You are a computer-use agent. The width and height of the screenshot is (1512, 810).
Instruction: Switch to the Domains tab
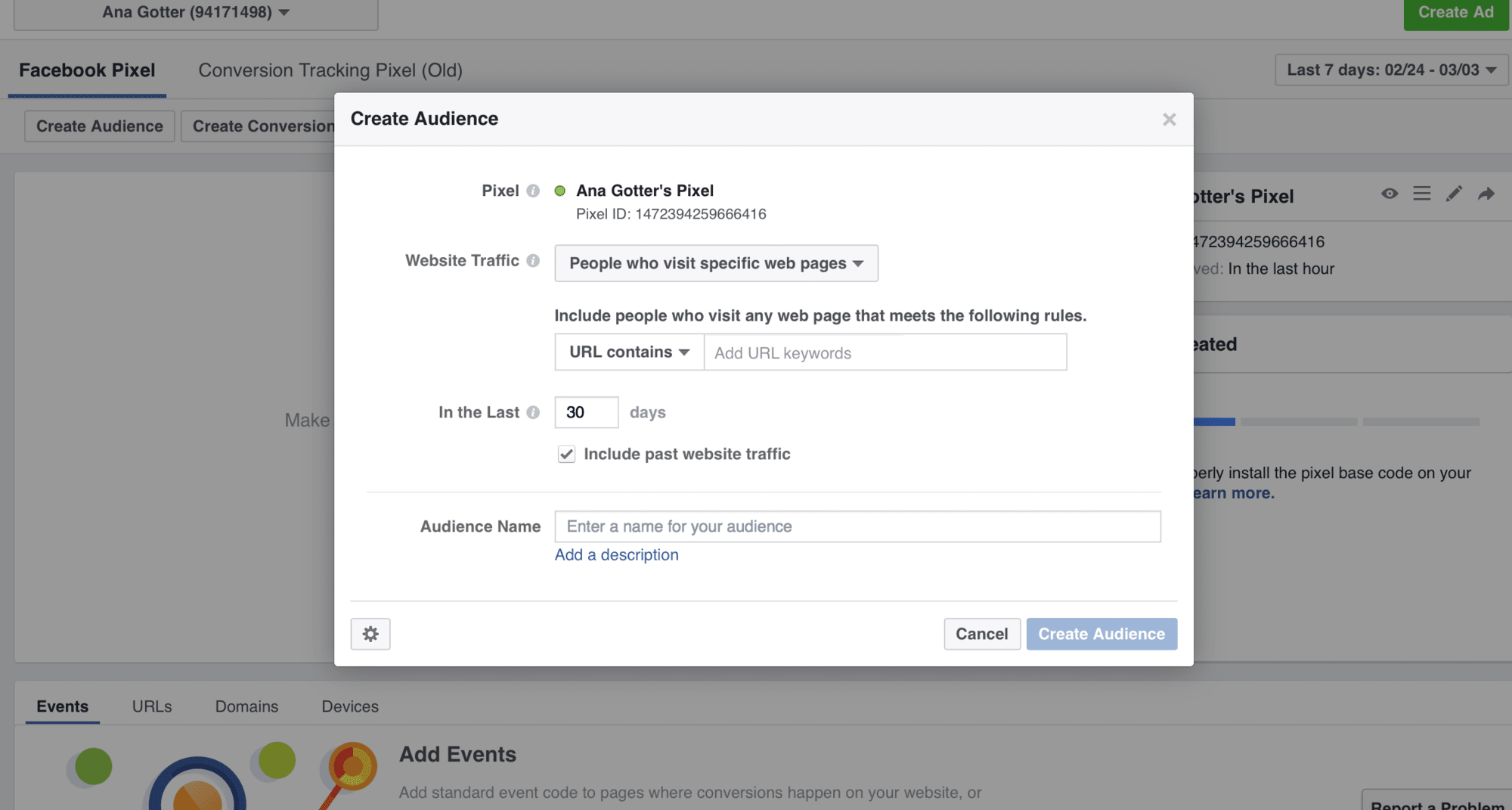(246, 706)
